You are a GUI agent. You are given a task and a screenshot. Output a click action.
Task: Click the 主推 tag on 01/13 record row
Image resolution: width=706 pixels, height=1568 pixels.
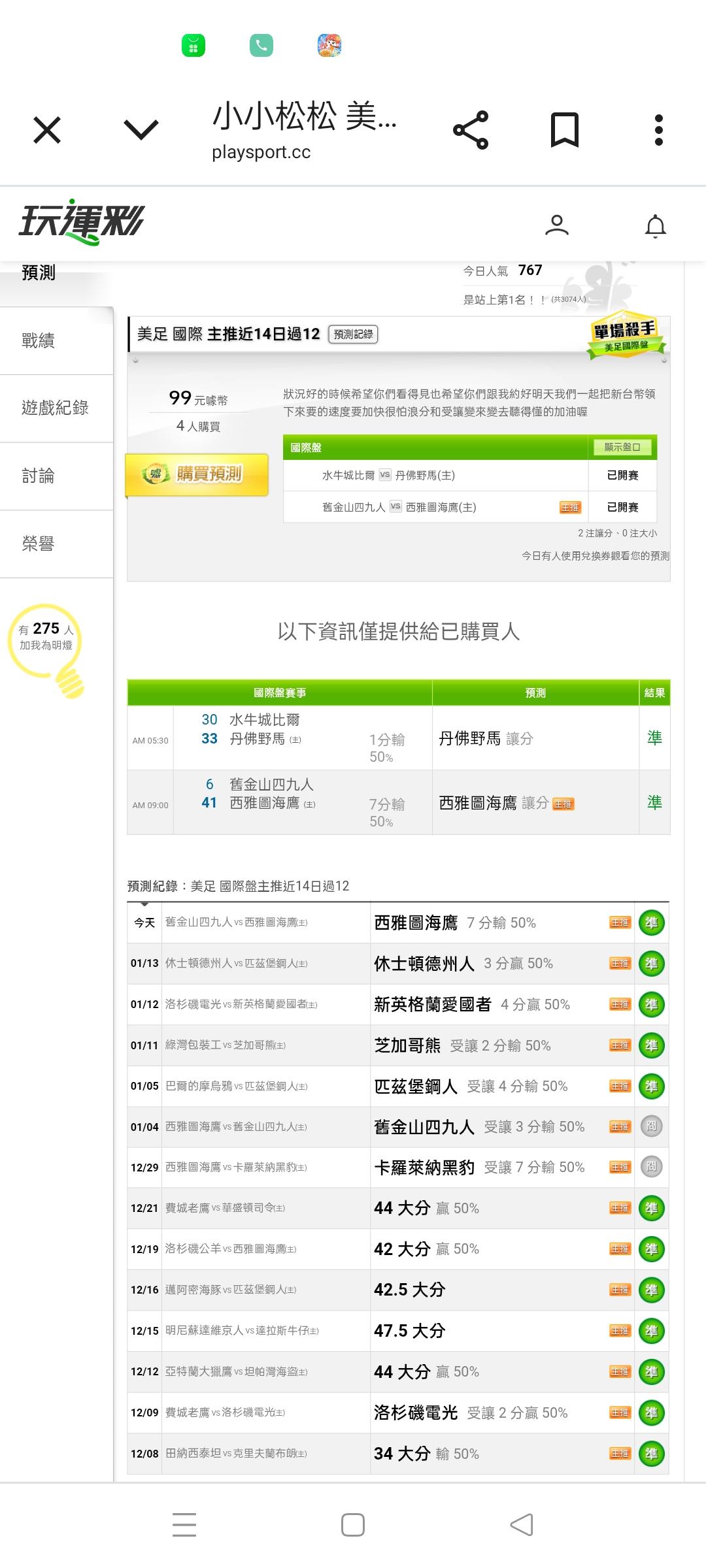pyautogui.click(x=620, y=964)
